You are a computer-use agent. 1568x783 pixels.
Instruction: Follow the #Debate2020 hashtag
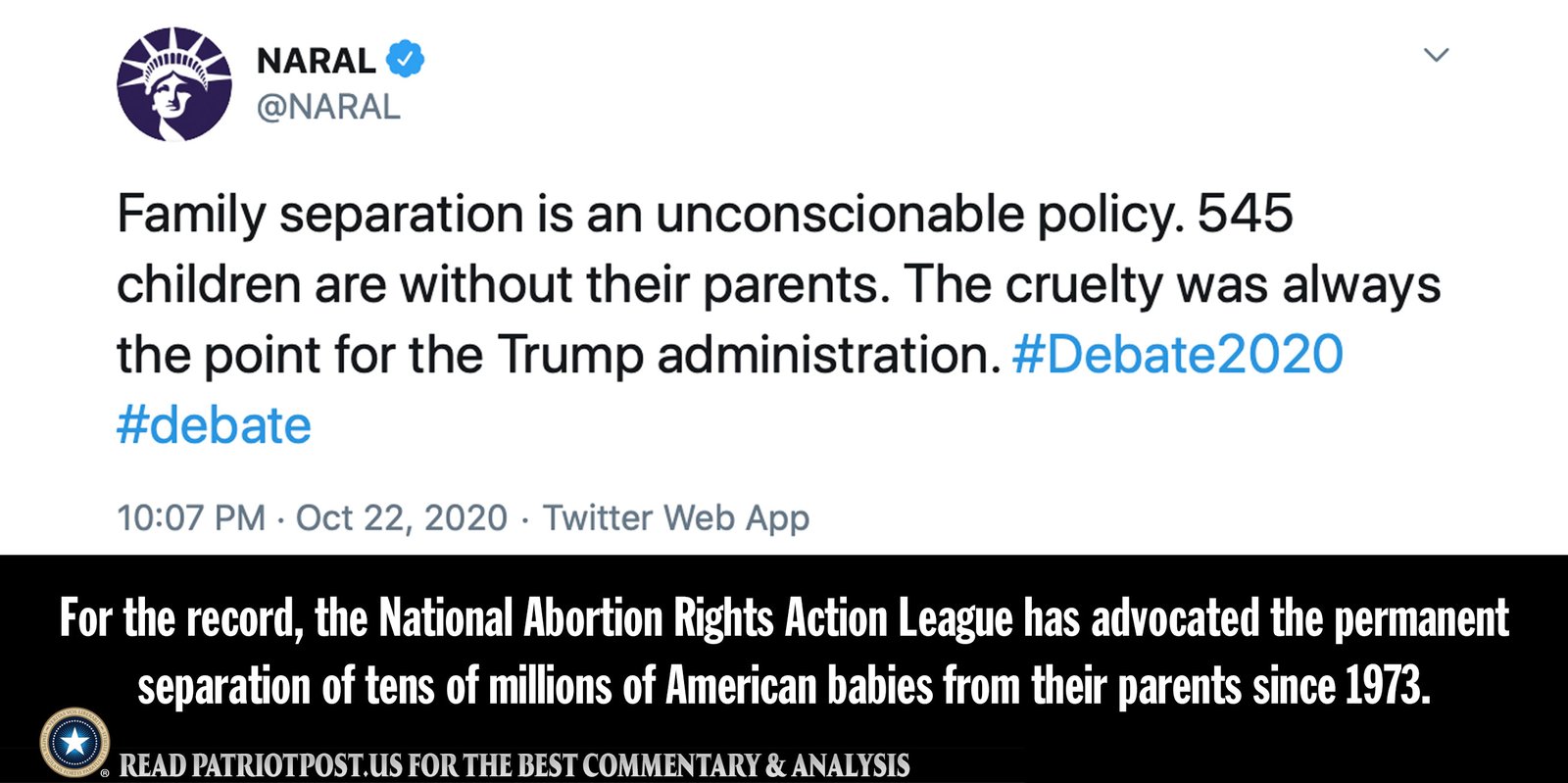pyautogui.click(x=1177, y=354)
